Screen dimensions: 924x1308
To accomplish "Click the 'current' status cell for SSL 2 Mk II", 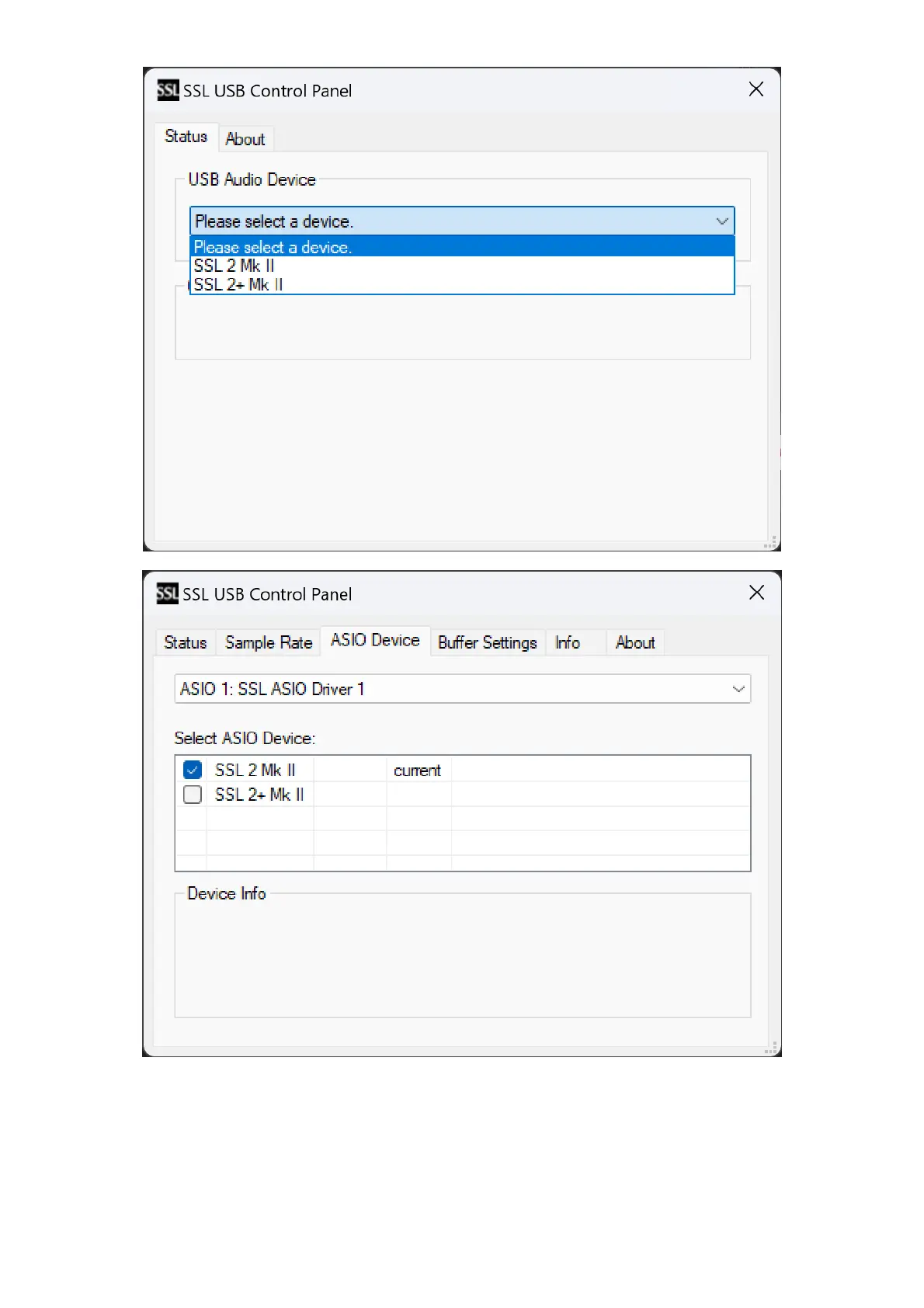I will pos(418,771).
